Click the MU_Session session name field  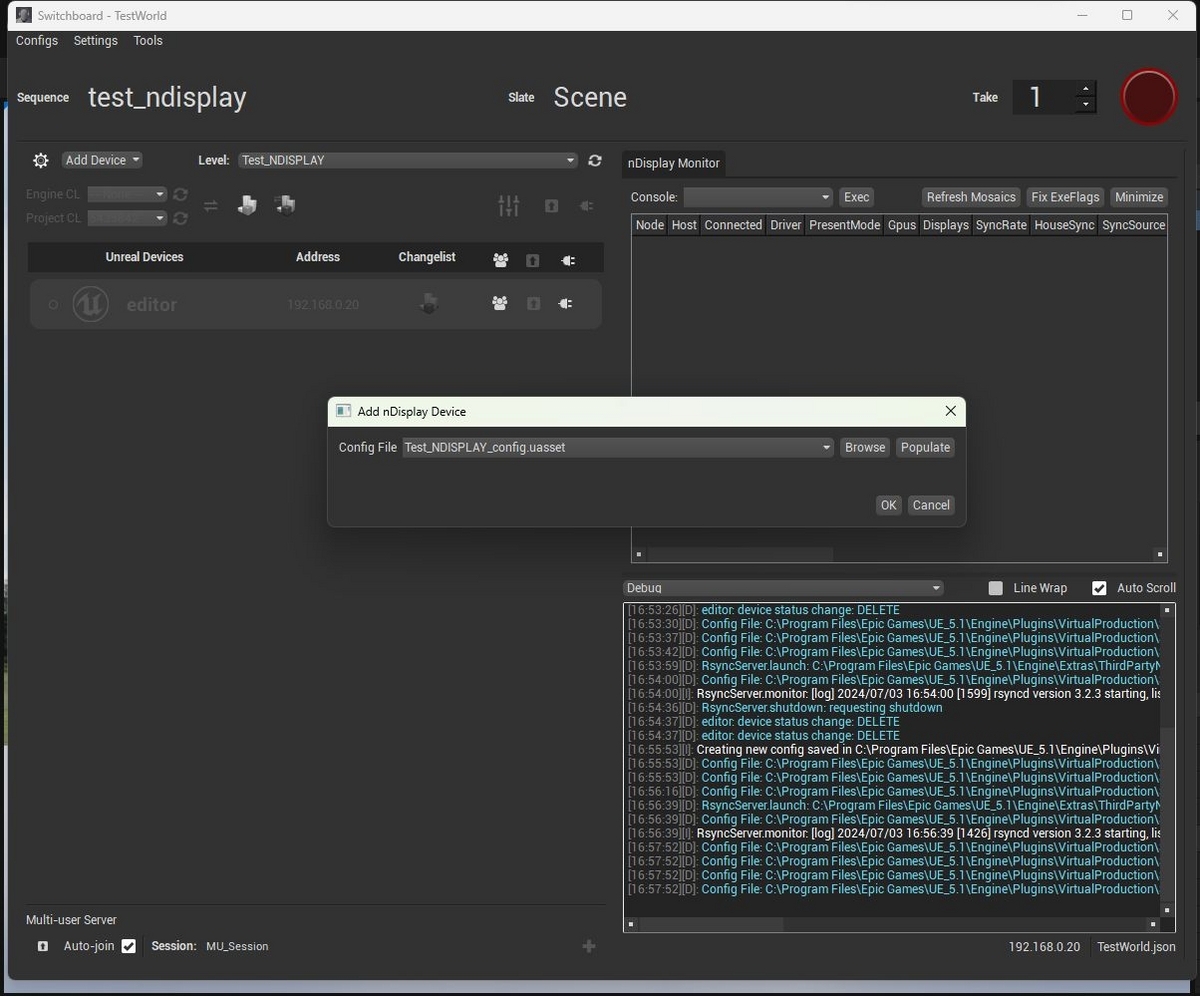(x=237, y=946)
